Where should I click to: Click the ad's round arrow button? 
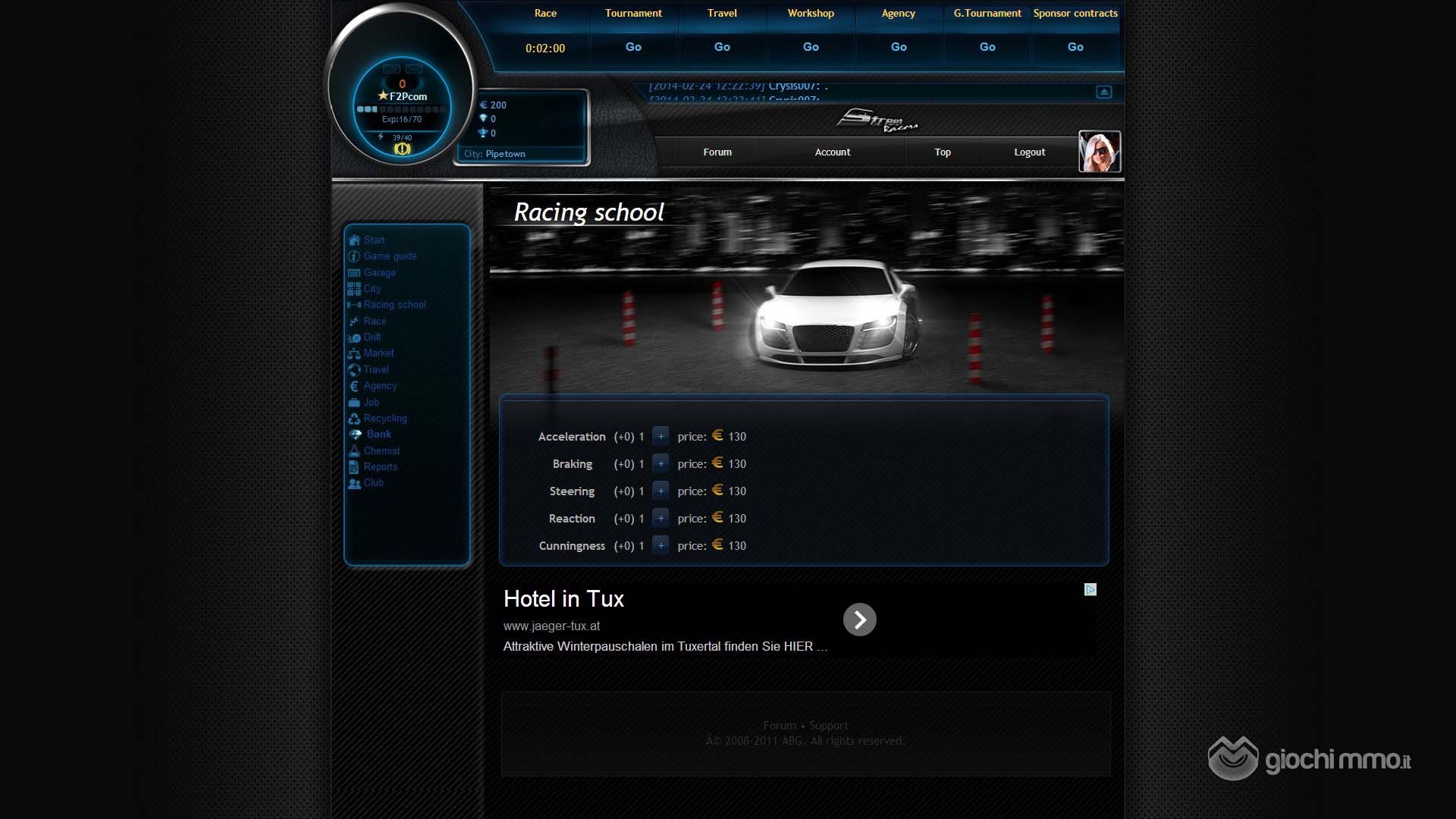(860, 620)
